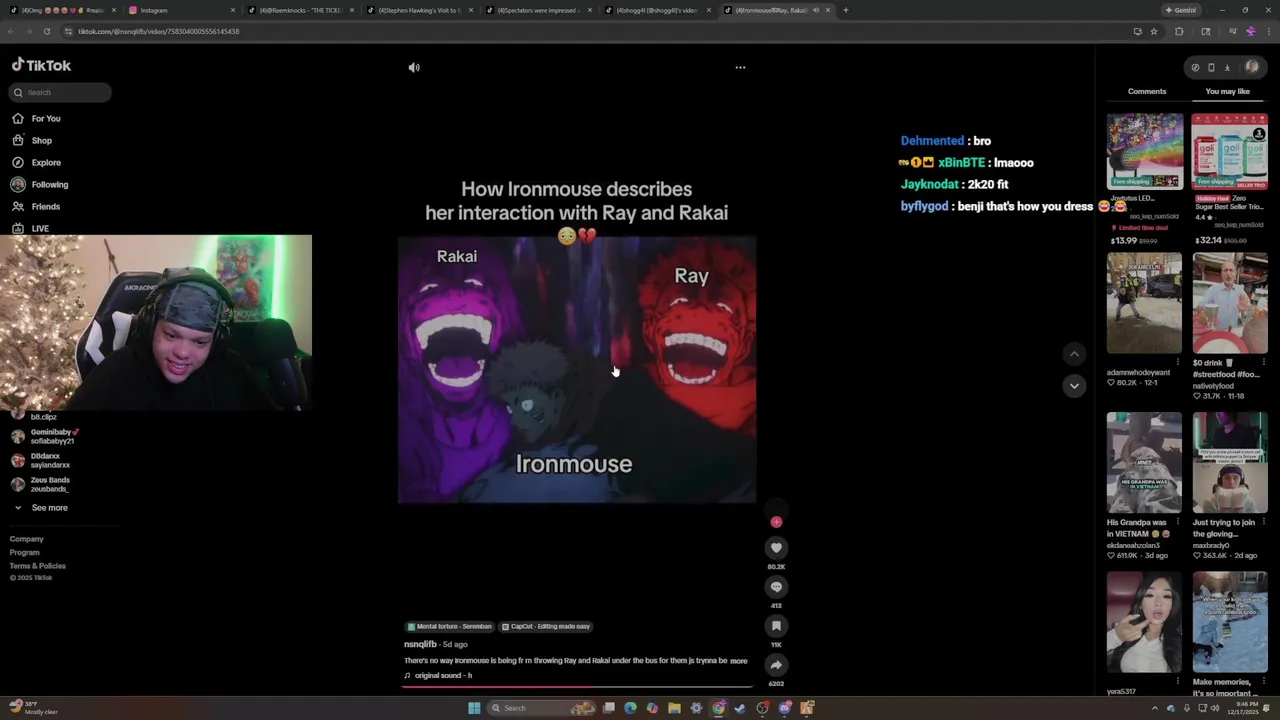The image size is (1280, 720).
Task: Switch to the Comments tab
Action: (x=1147, y=92)
